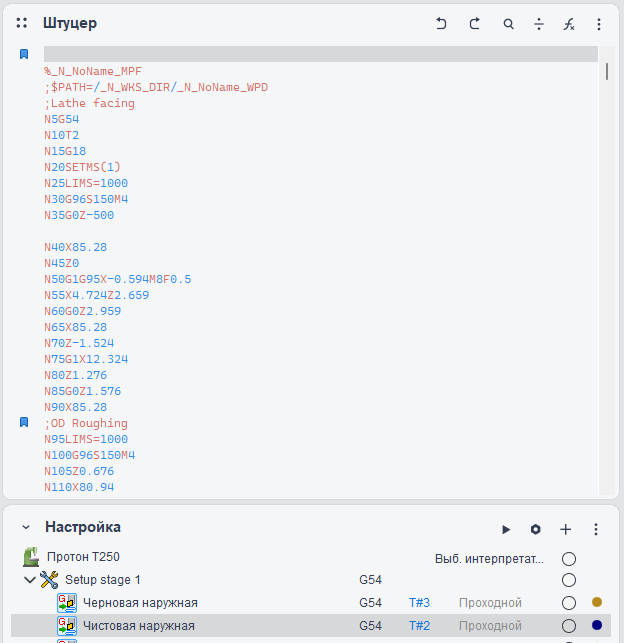Viewport: 624px width, 643px height.
Task: Open the Штуцер panel three-dot menu
Action: [599, 24]
